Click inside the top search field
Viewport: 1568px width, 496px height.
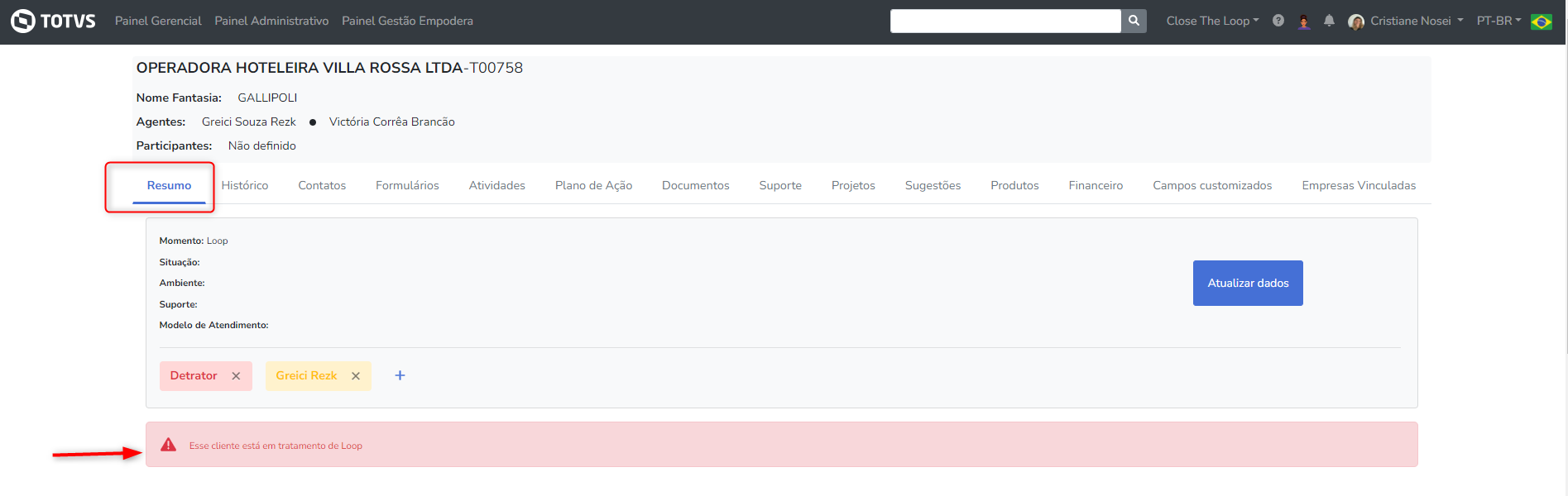click(1005, 21)
